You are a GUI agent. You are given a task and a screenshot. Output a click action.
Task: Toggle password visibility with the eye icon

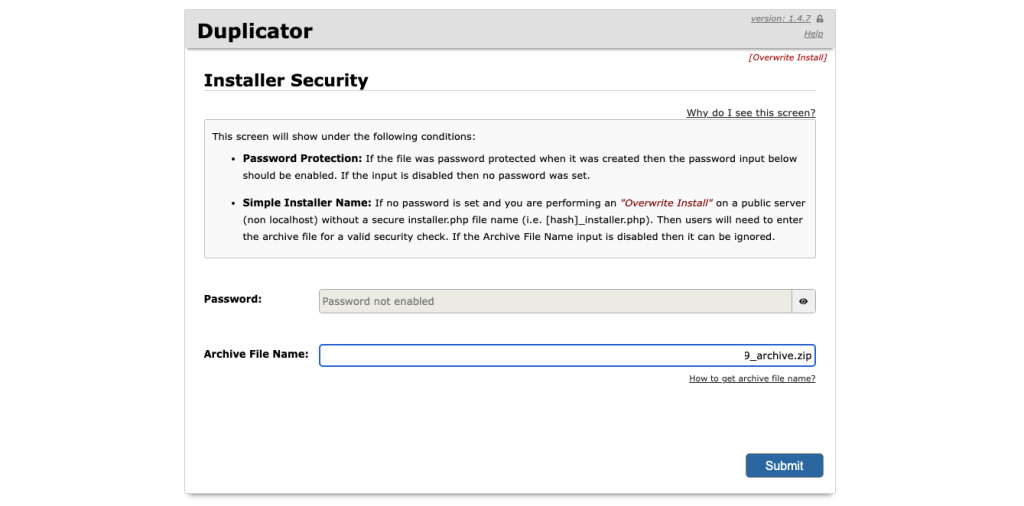tap(803, 302)
